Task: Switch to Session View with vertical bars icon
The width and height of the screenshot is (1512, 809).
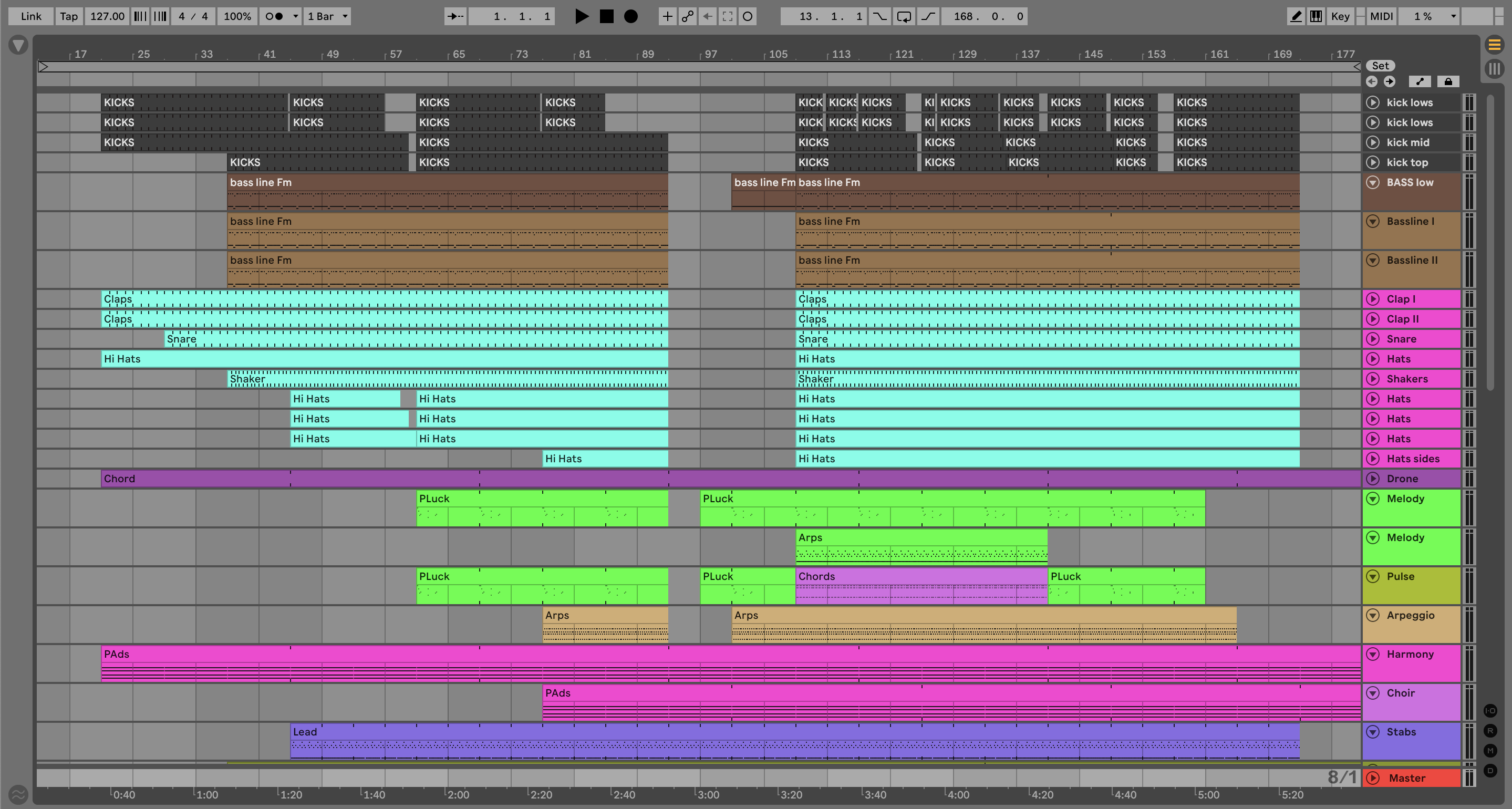Action: 1494,69
